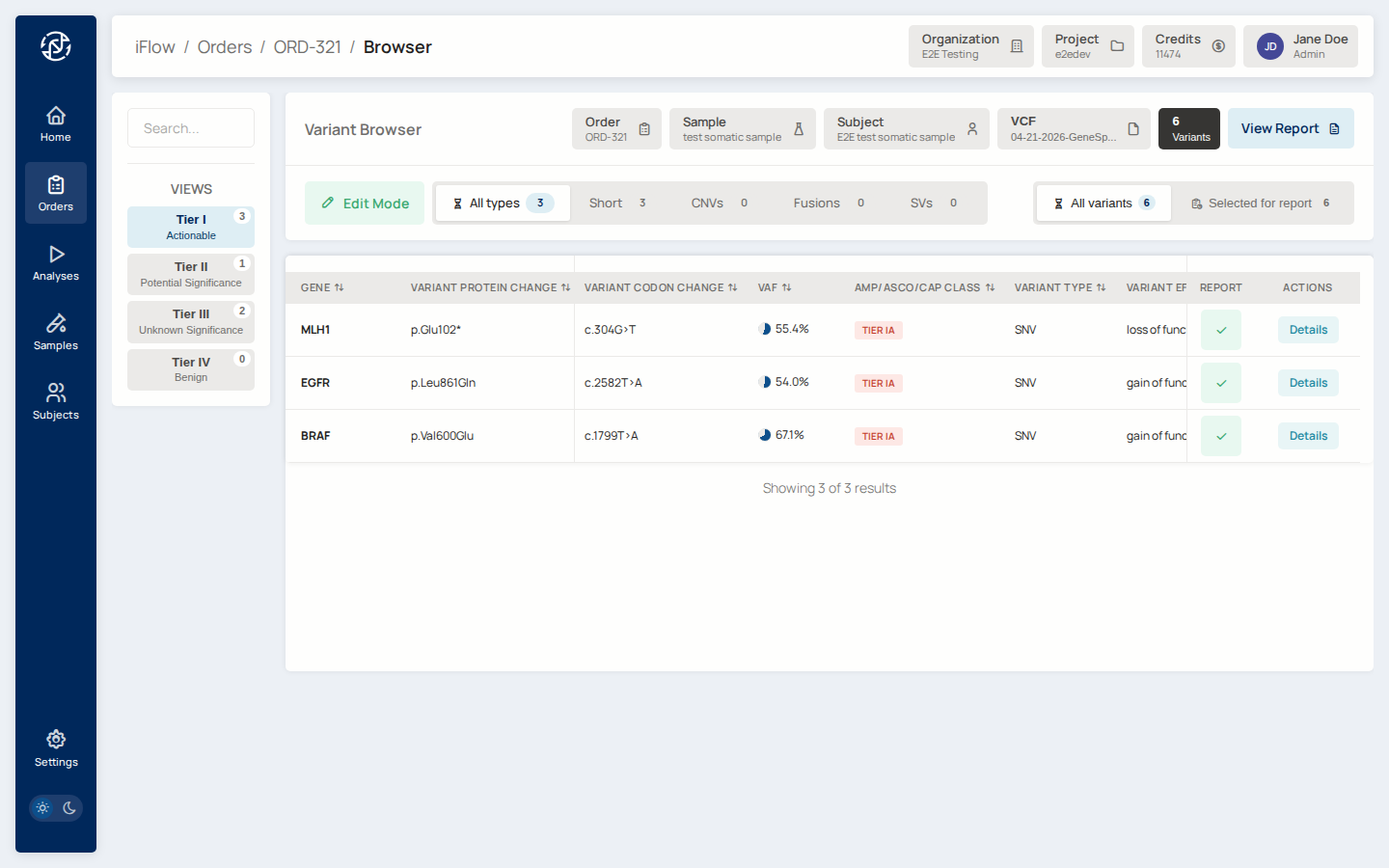Open Details for the EGFR variant

coord(1308,383)
